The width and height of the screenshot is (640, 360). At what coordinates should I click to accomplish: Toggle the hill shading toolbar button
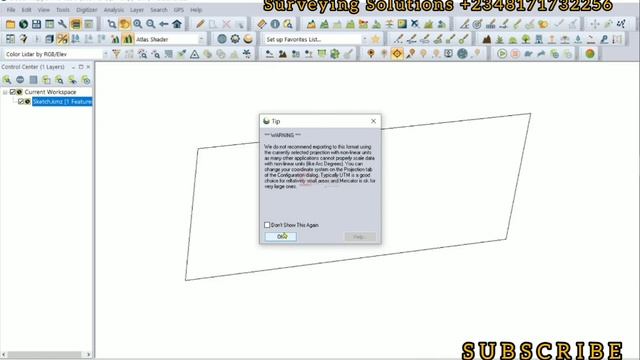128,39
